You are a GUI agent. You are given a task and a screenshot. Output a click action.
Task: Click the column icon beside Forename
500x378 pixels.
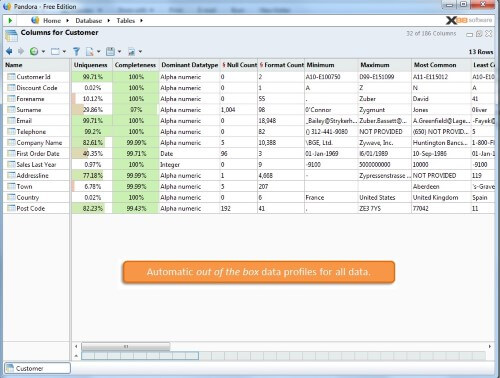(x=11, y=99)
